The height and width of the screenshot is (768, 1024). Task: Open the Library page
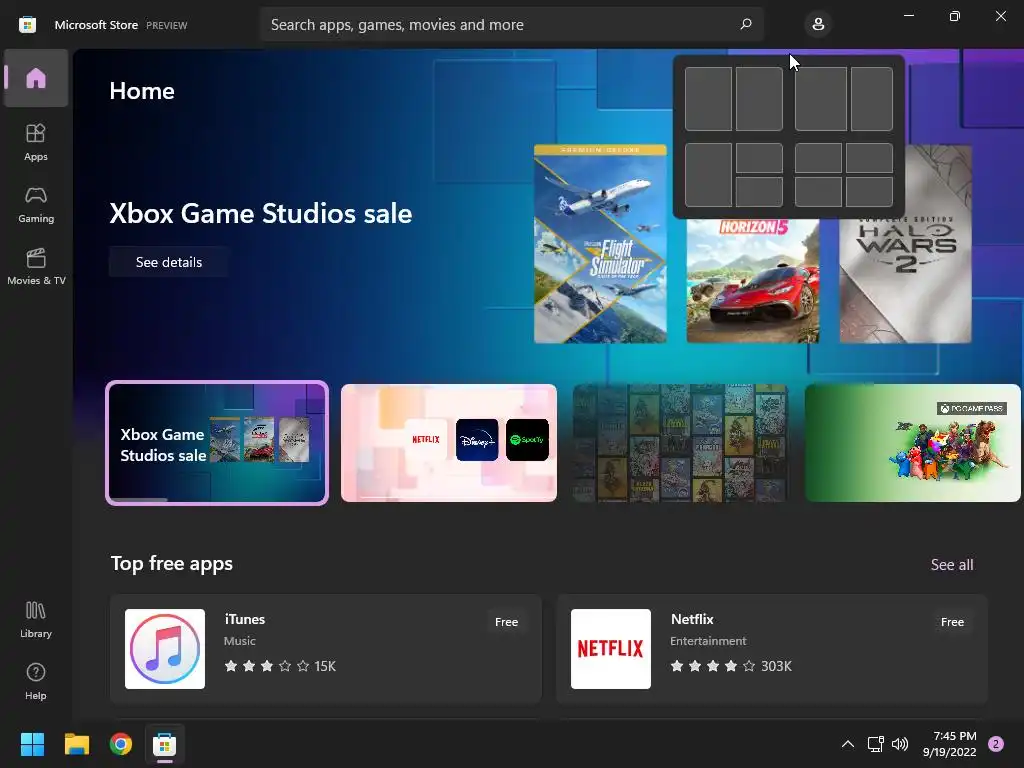(36, 620)
